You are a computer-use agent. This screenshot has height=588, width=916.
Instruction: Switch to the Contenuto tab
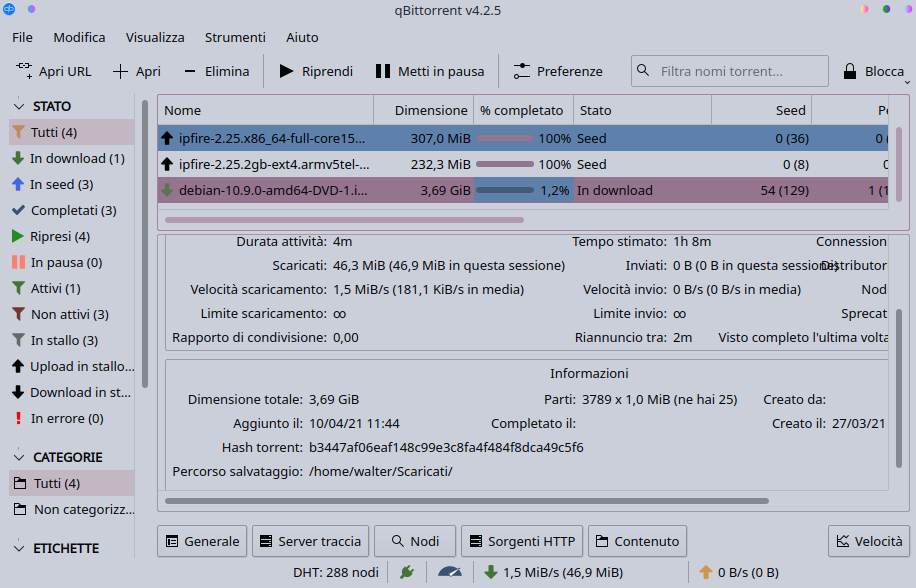tap(637, 541)
